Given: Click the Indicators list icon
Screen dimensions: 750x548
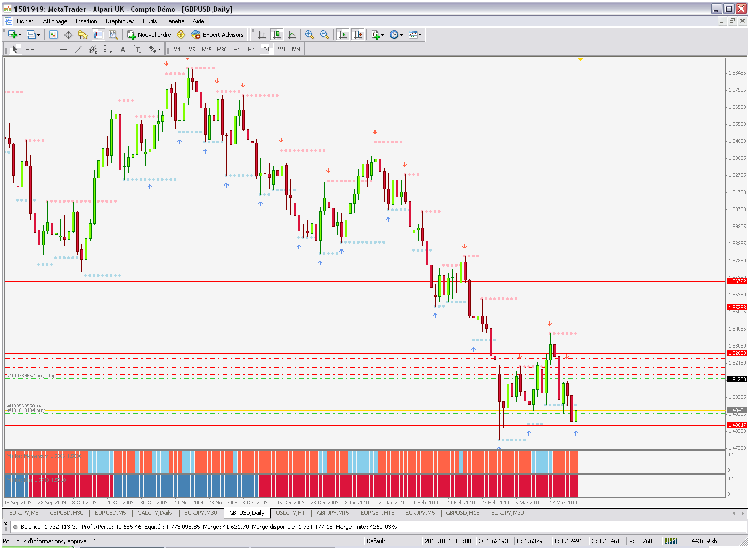Looking at the screenshot, I should pyautogui.click(x=375, y=34).
